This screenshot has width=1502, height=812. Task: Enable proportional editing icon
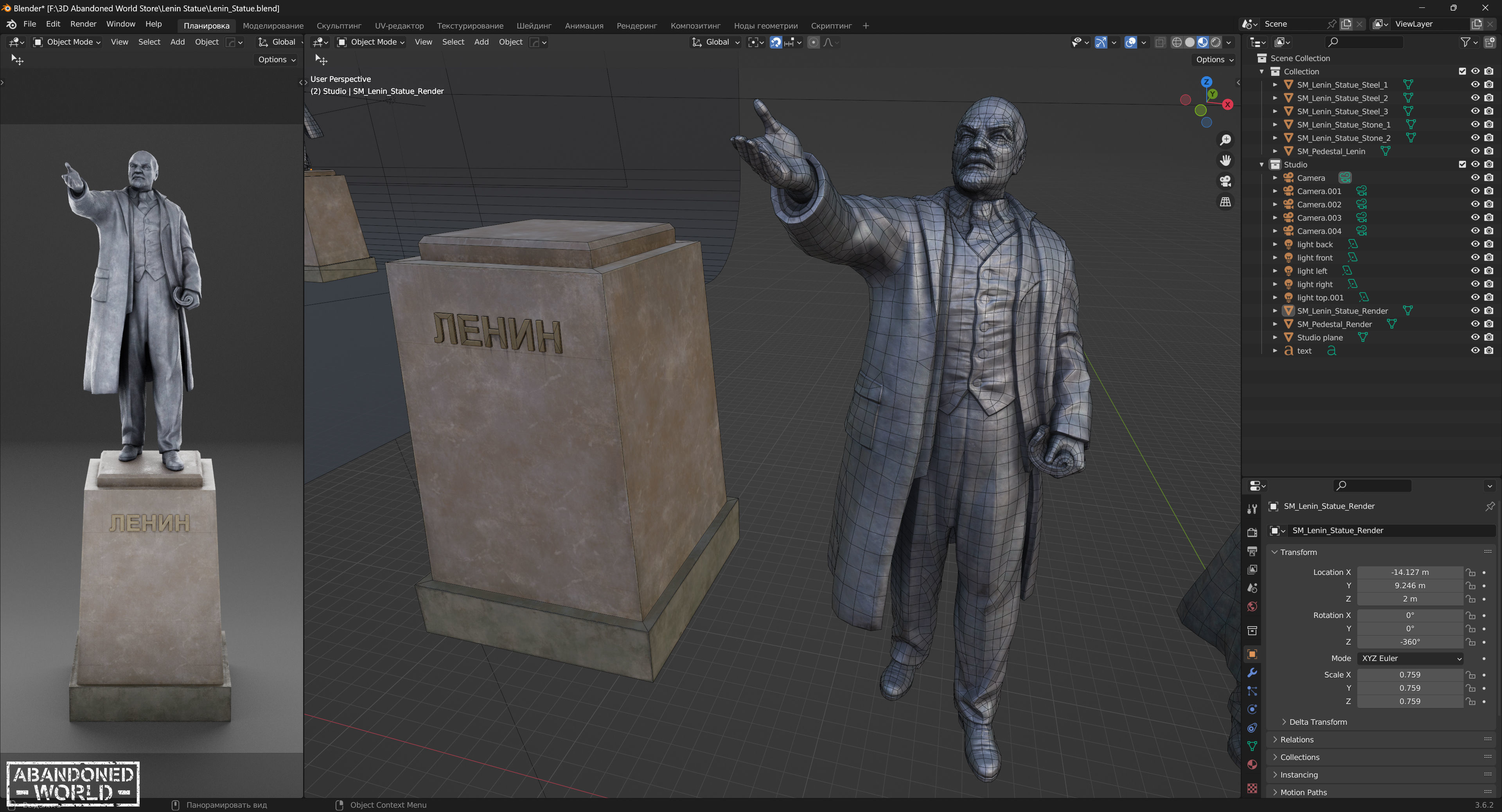[x=814, y=42]
